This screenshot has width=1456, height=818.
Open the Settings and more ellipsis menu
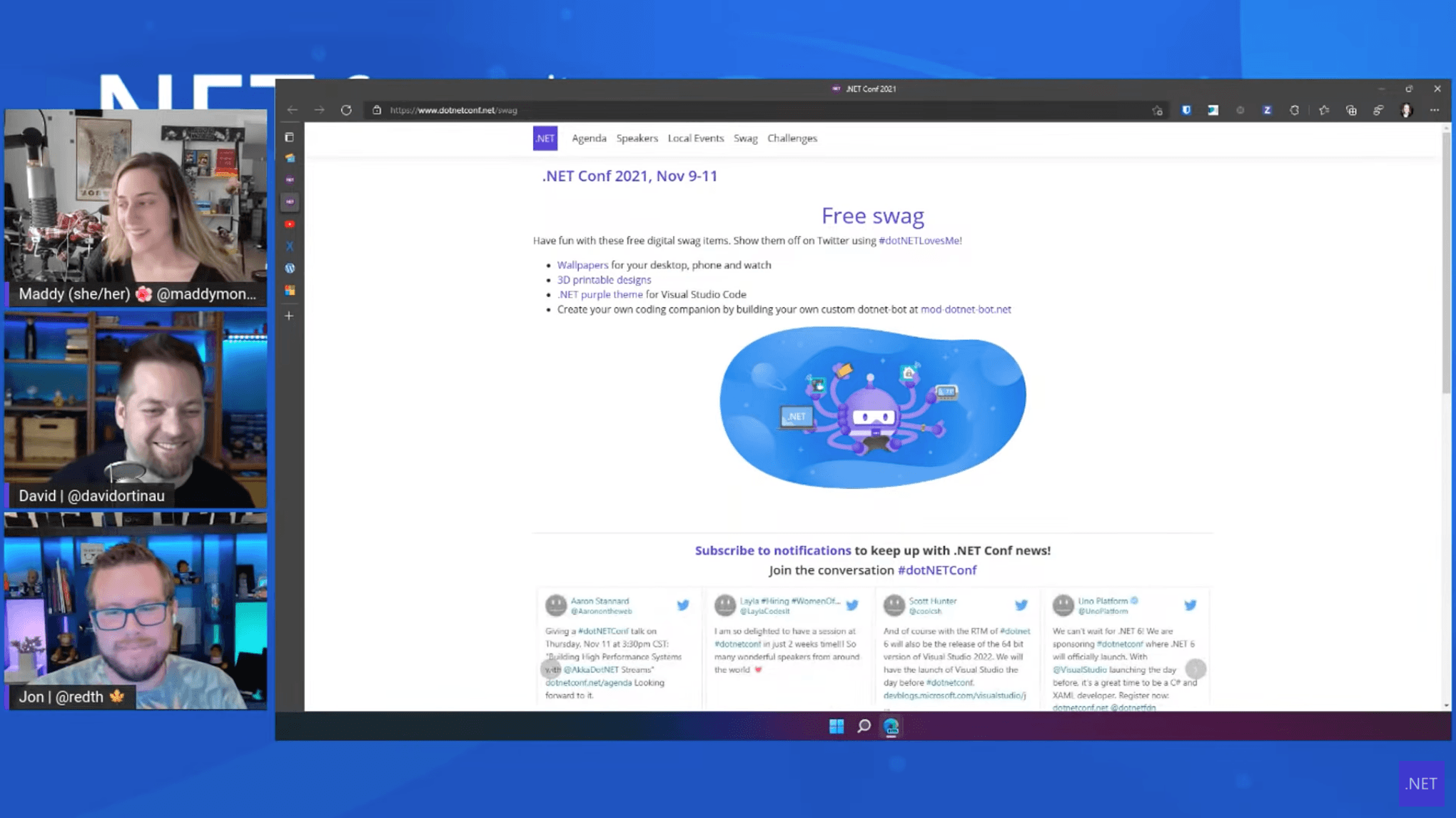tap(1435, 110)
